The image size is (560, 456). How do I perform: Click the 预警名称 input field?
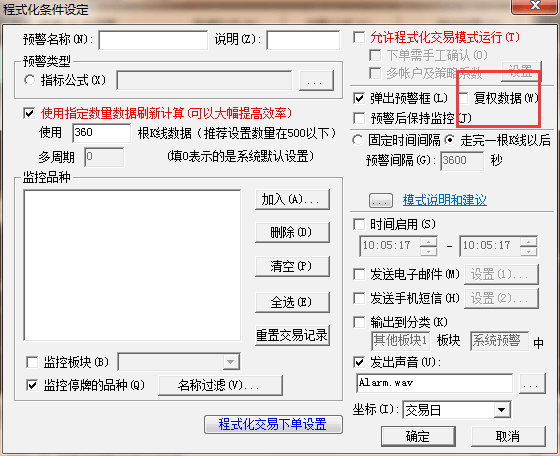(153, 40)
